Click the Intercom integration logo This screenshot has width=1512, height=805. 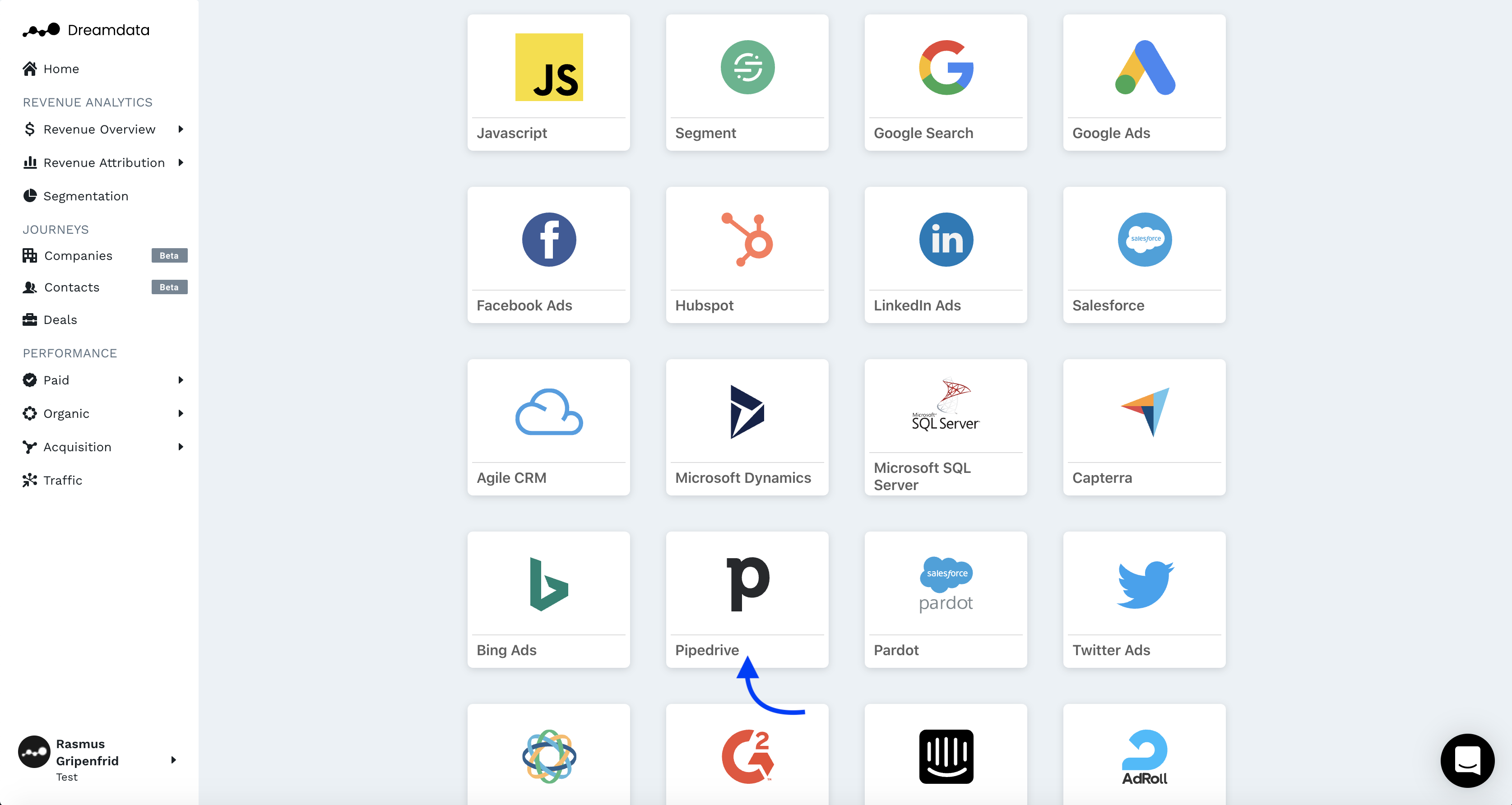(946, 757)
